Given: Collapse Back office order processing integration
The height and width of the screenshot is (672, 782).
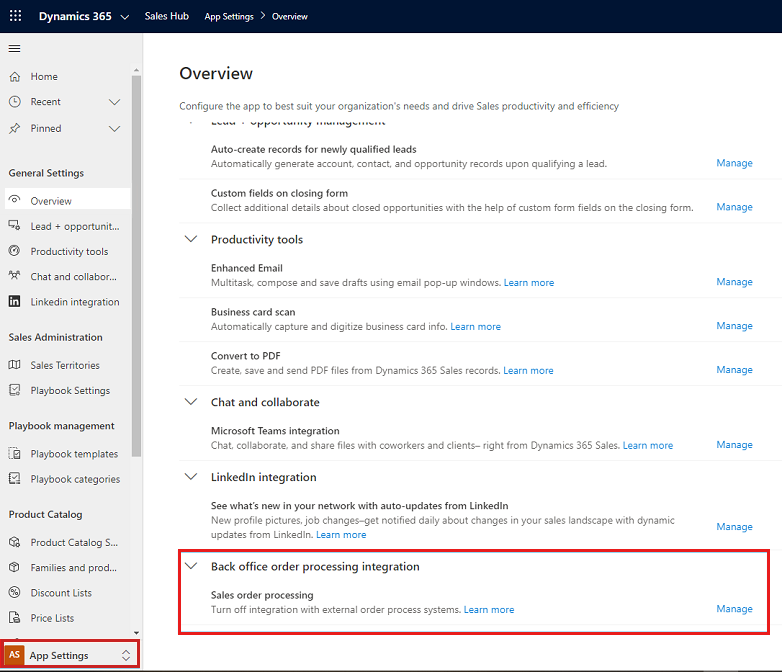Looking at the screenshot, I should 191,566.
